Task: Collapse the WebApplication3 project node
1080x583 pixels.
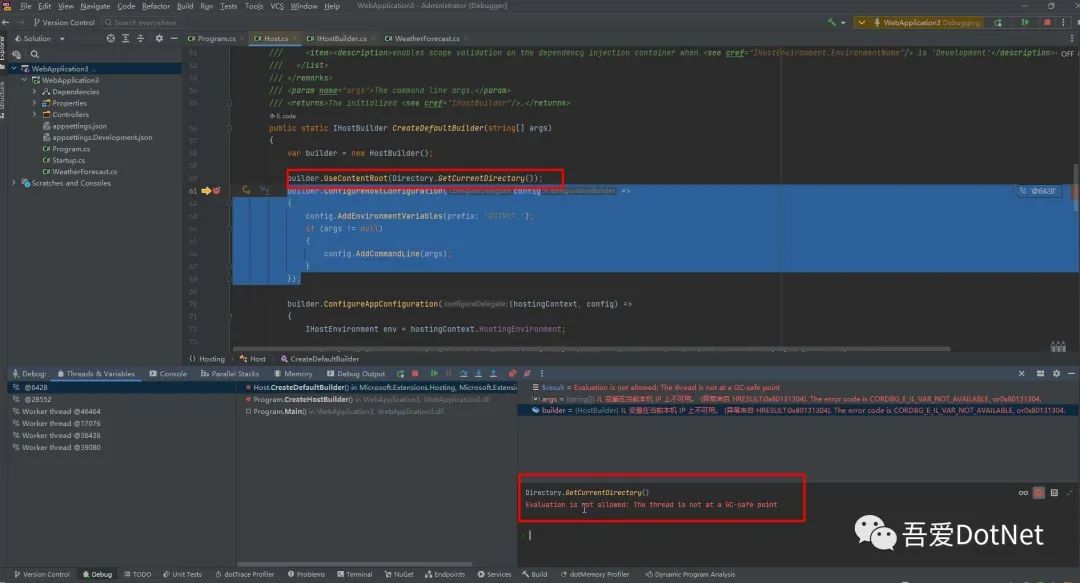Action: click(x=24, y=80)
